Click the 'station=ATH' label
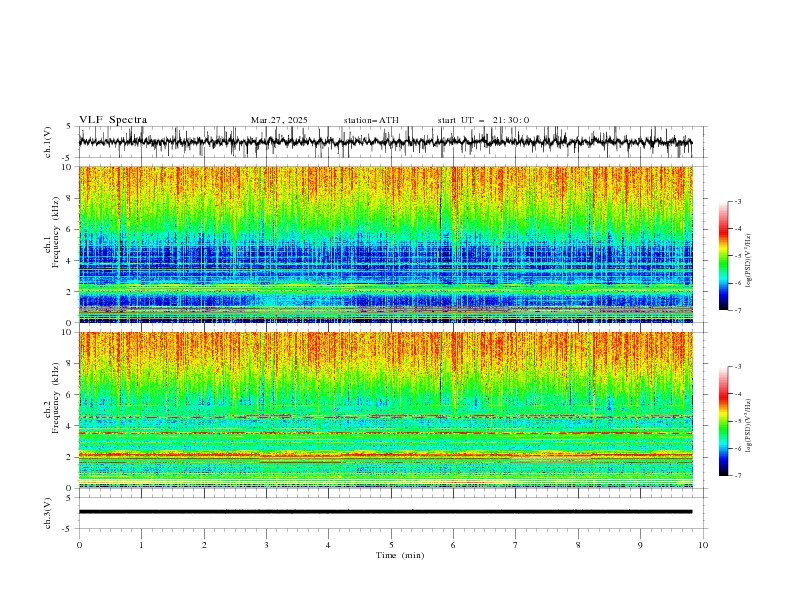792x612 pixels. 371,120
